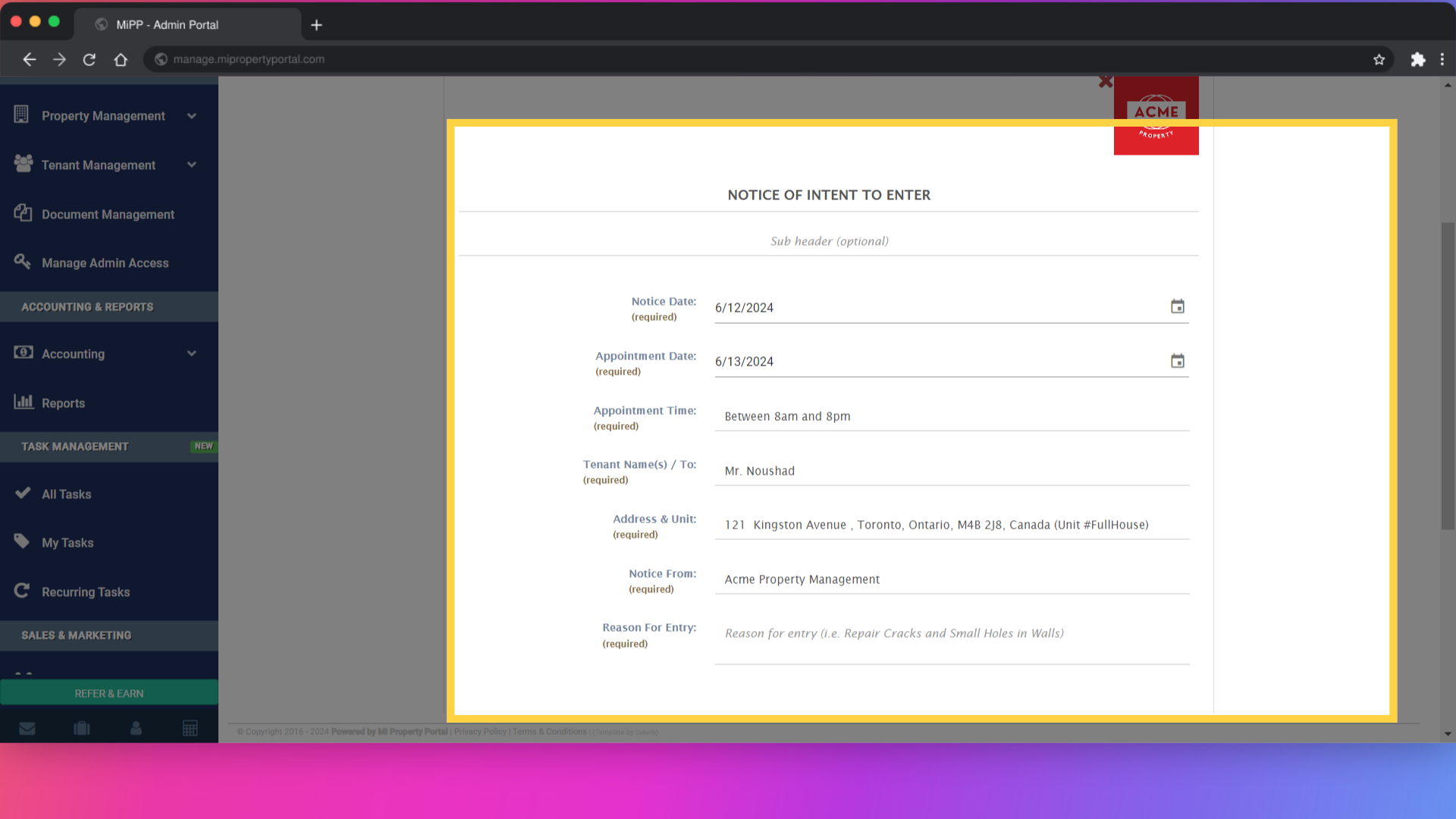The height and width of the screenshot is (819, 1456).
Task: Open Document Management via its sidebar icon
Action: click(22, 213)
